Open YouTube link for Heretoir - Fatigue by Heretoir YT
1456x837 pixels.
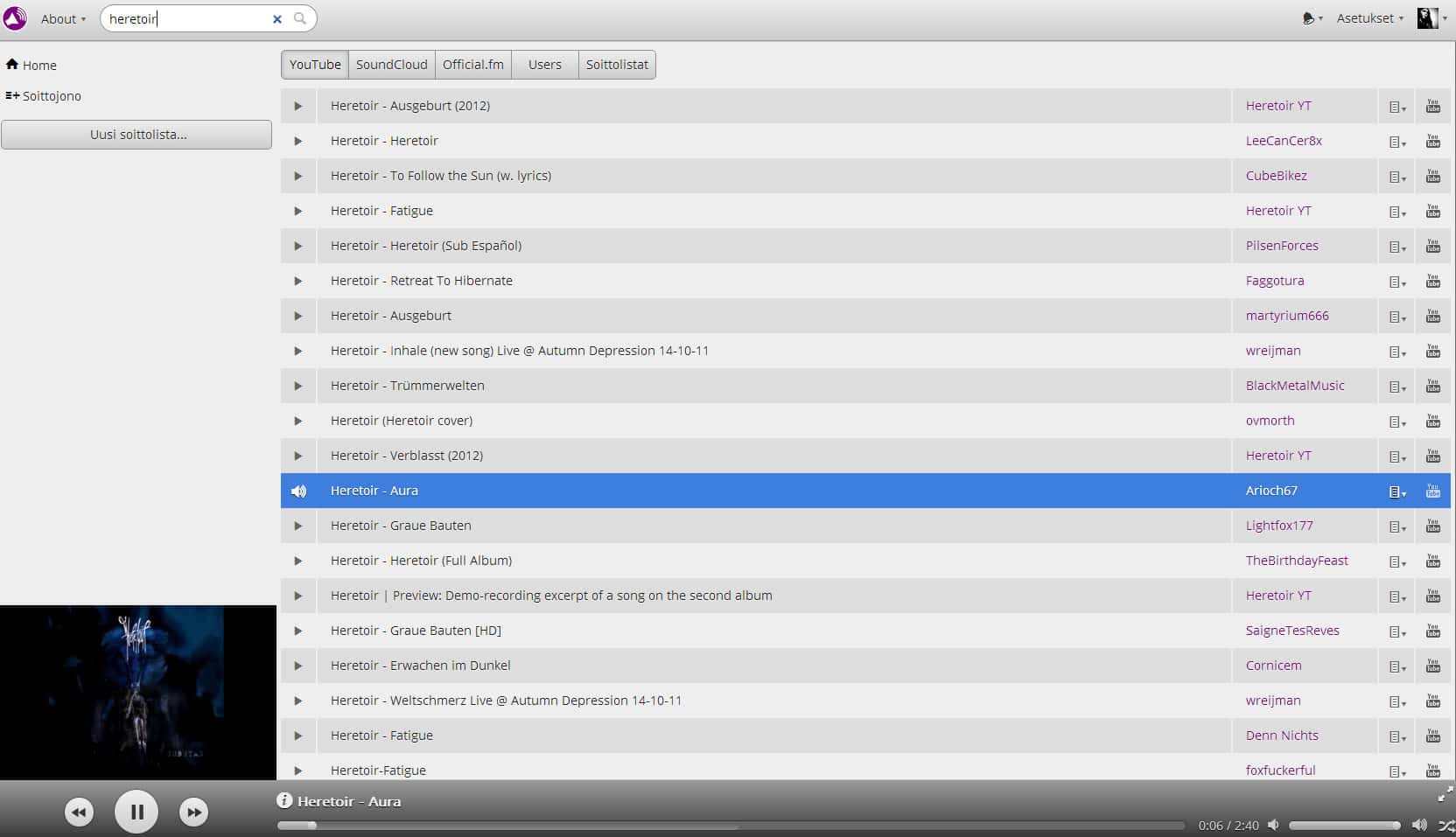pyautogui.click(x=1432, y=211)
